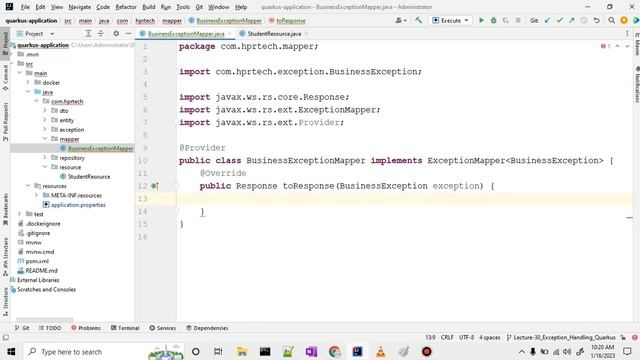Open the user account icon in toolbar
This screenshot has height=360, width=640.
click(400, 20)
